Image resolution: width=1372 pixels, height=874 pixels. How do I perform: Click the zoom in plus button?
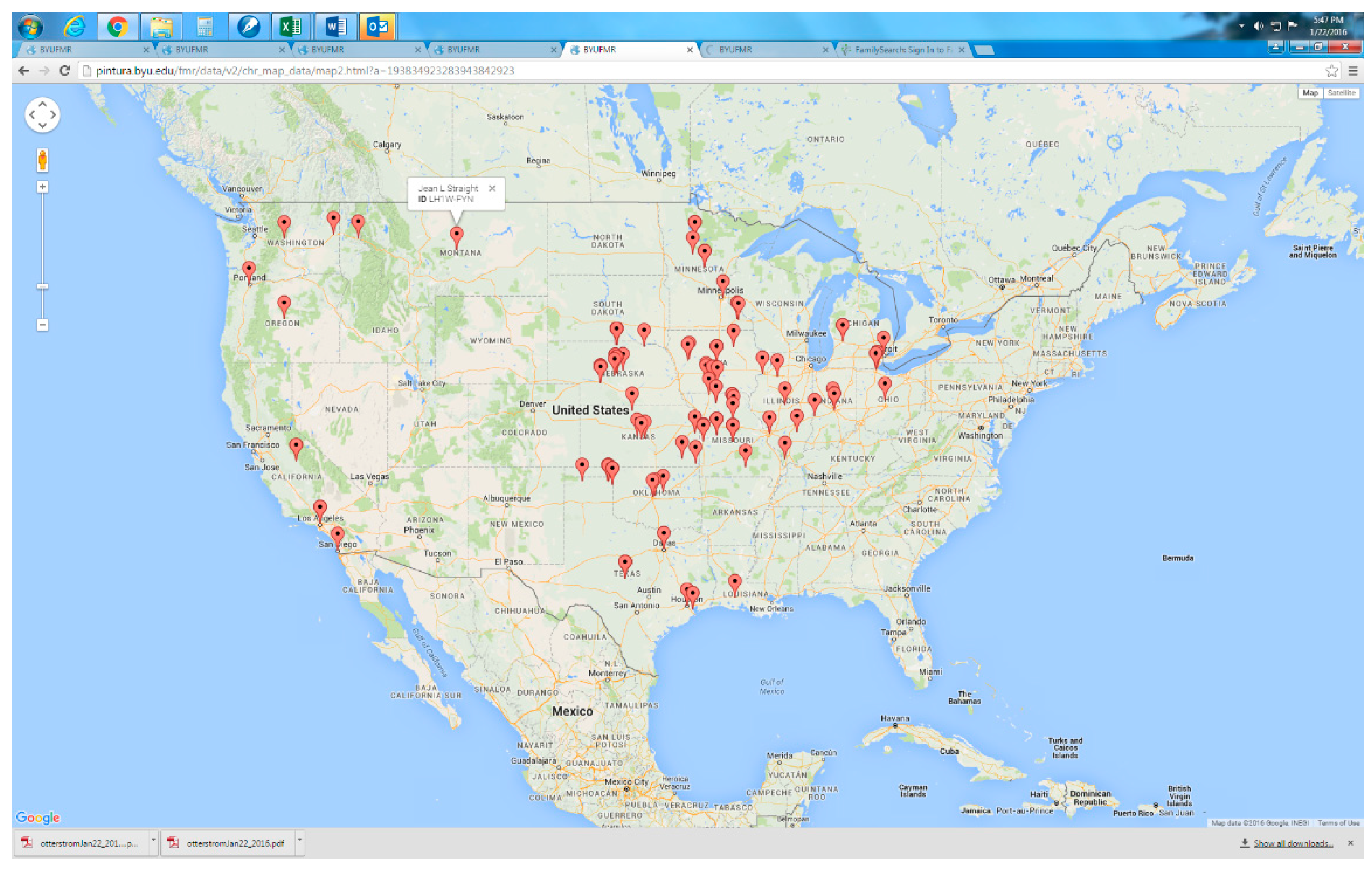42,187
